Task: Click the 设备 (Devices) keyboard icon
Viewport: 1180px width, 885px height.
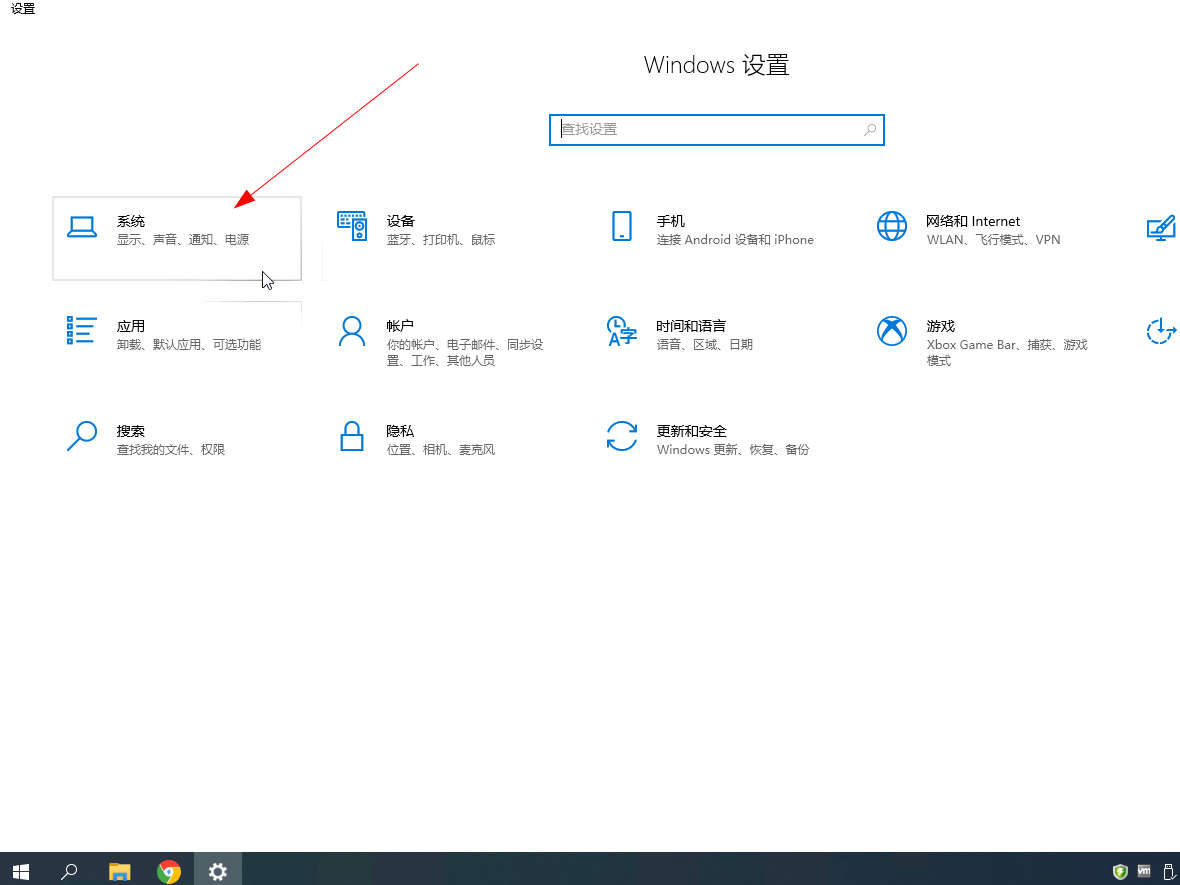Action: tap(352, 227)
